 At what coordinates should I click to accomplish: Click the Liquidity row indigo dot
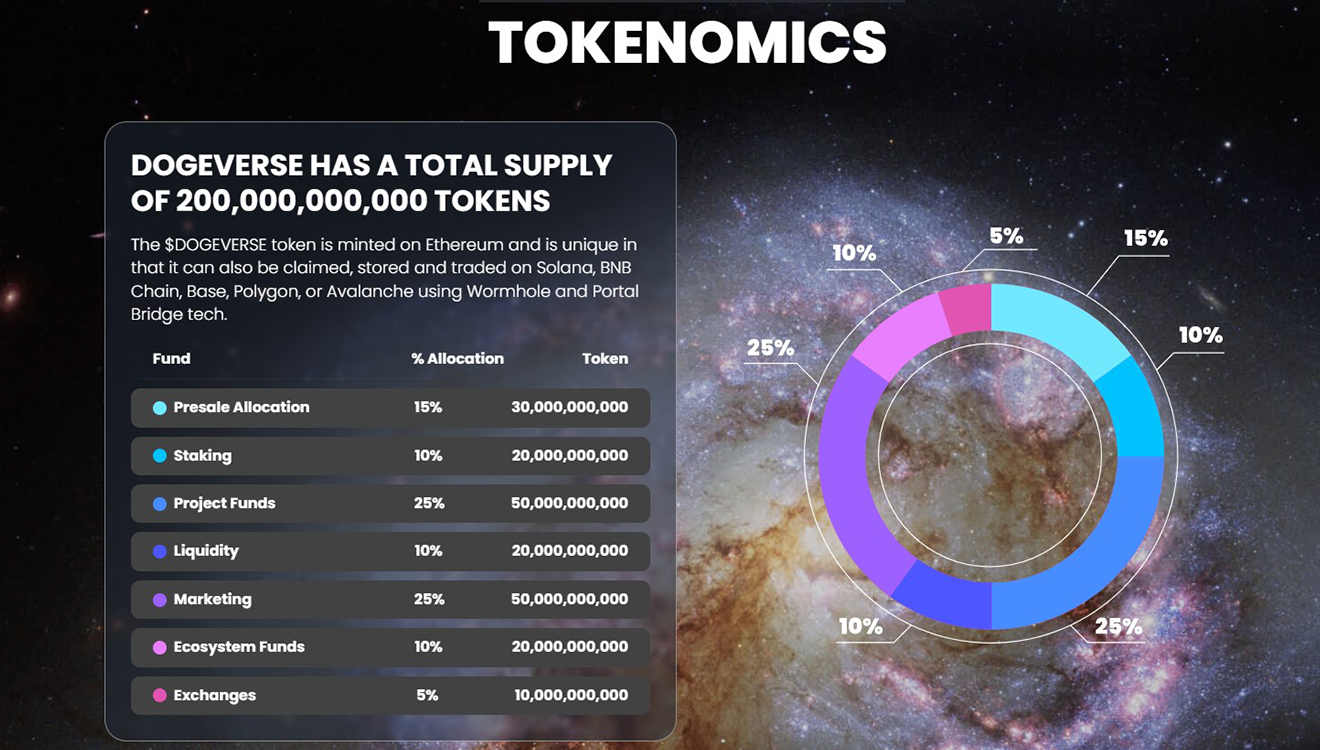pos(160,551)
